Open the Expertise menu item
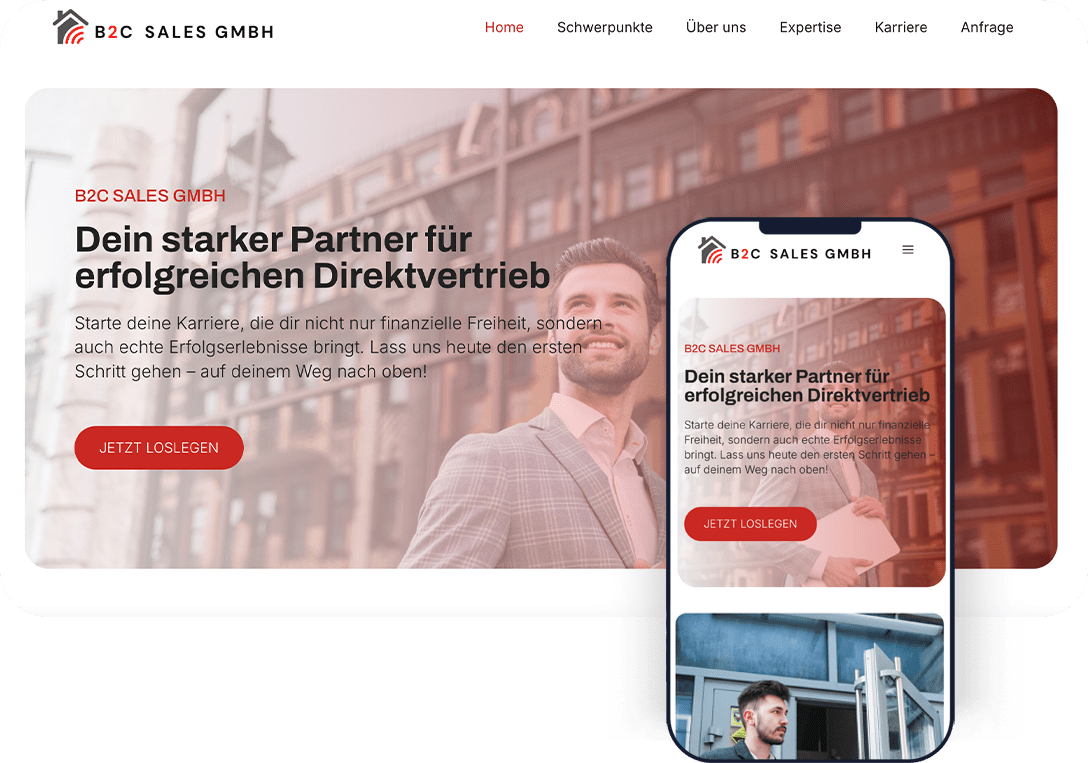 tap(810, 27)
